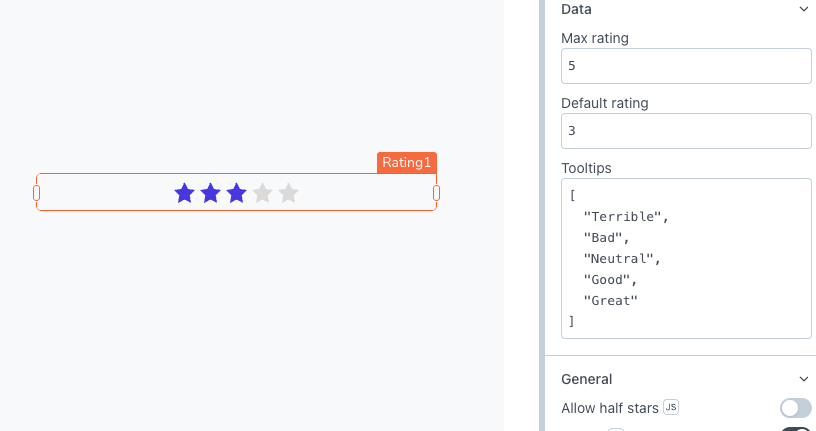Toggle the partially visible switch below Allow half stars

pyautogui.click(x=796, y=429)
